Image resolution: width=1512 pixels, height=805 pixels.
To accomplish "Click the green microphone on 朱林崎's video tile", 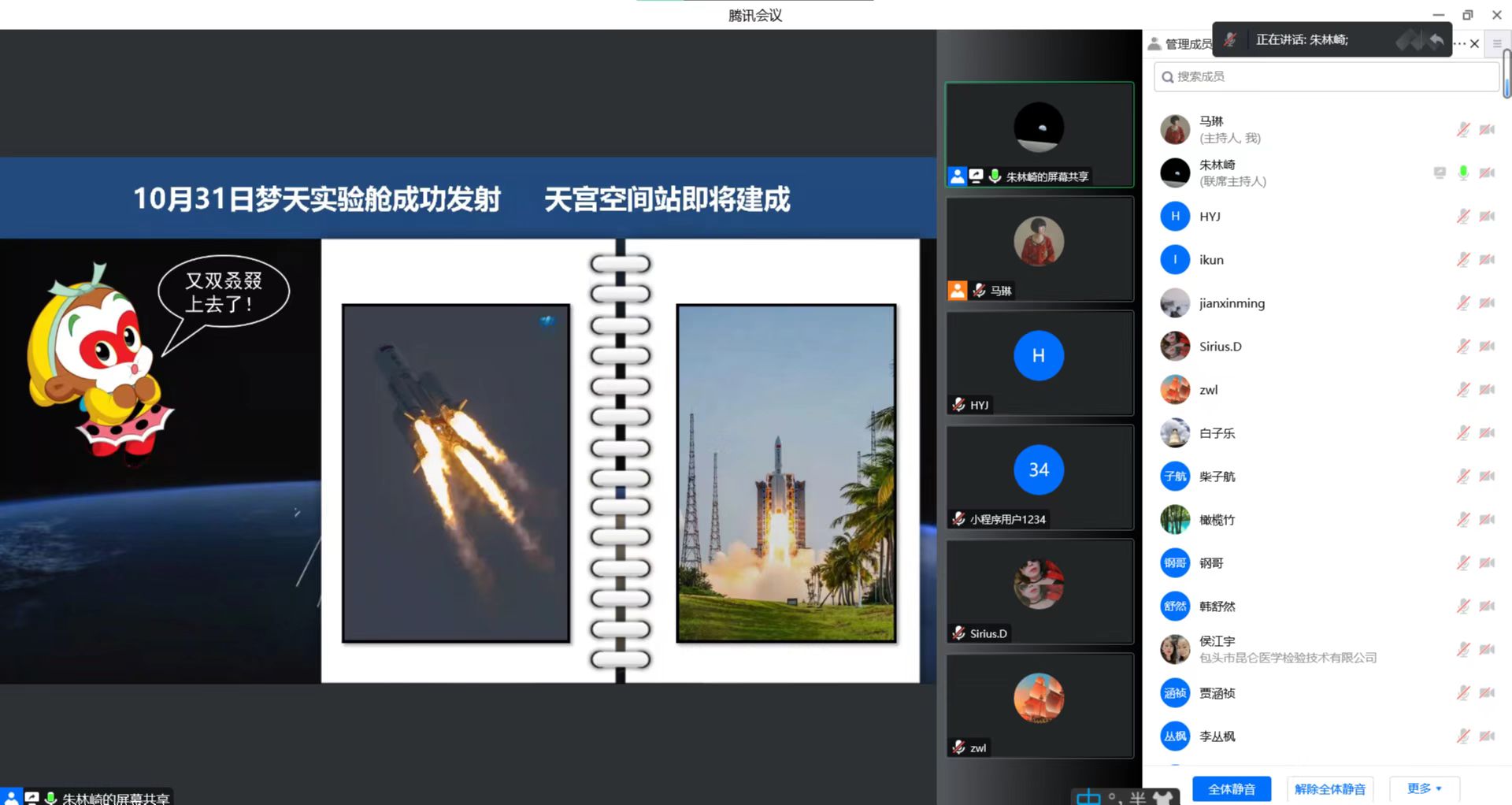I will coord(995,176).
